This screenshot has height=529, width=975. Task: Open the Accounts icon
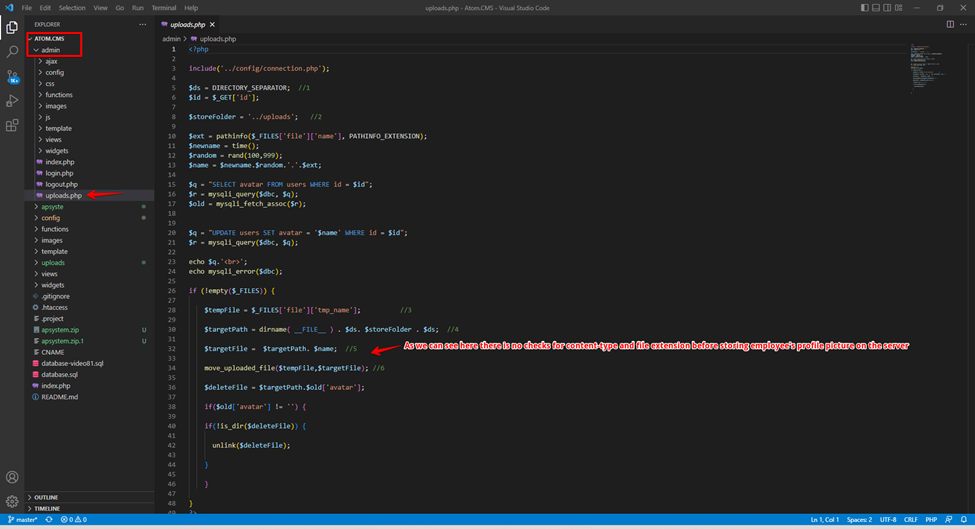coord(12,477)
